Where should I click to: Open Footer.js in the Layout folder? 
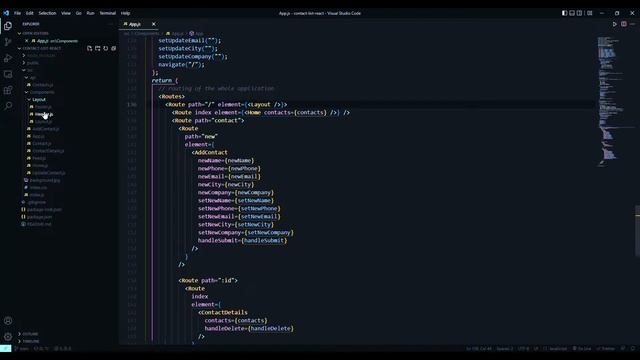pos(40,107)
